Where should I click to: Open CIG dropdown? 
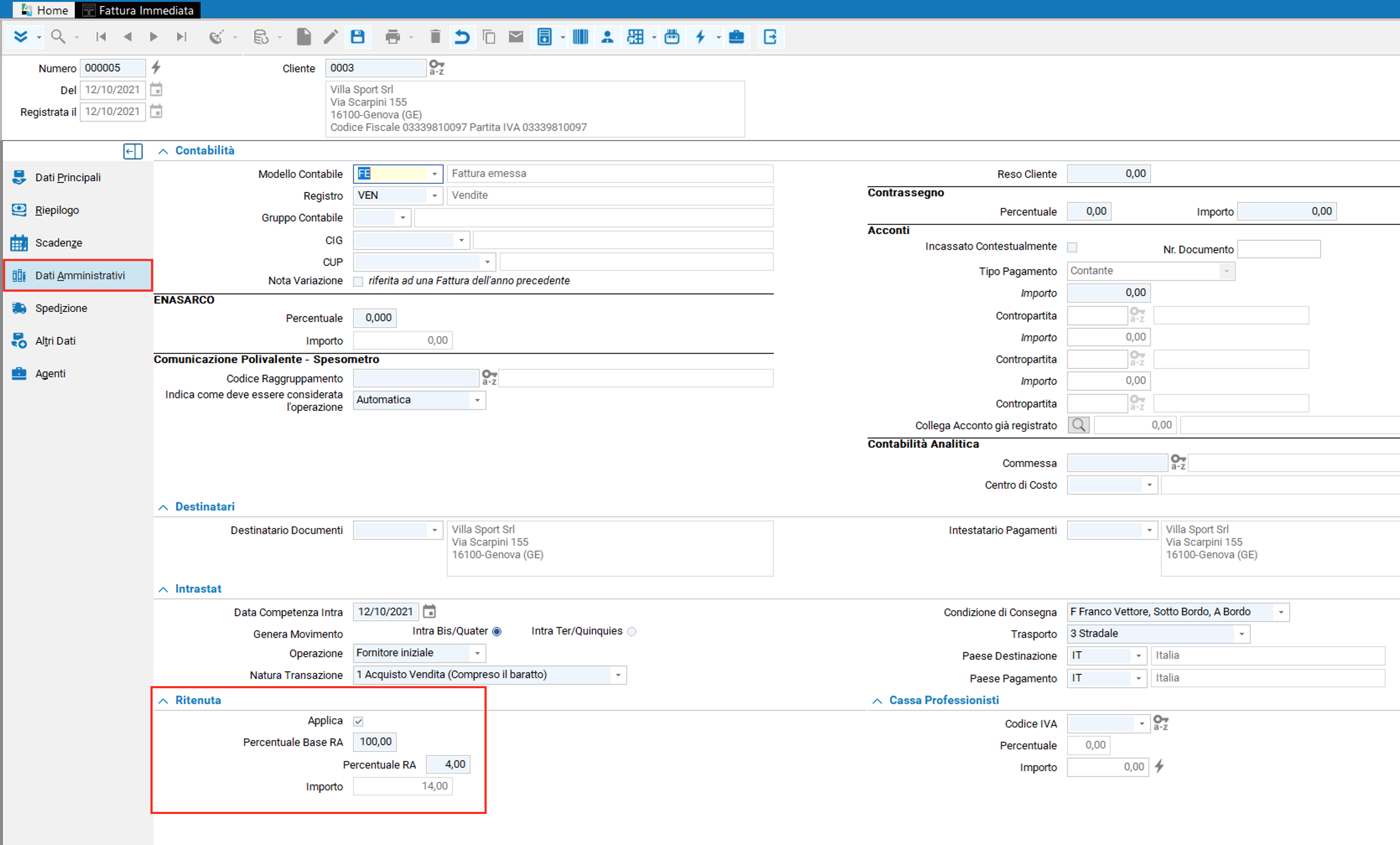tap(461, 240)
